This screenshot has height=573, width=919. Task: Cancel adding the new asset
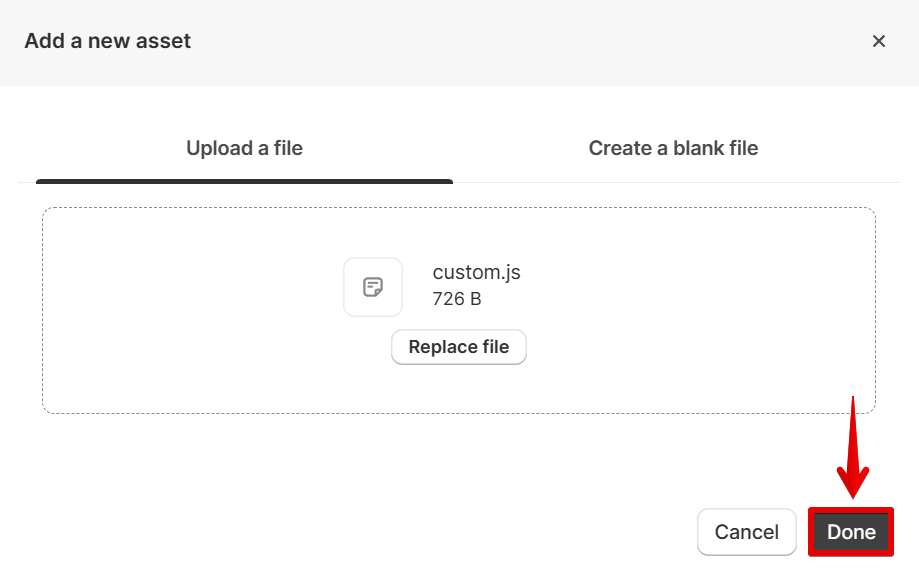tap(746, 532)
